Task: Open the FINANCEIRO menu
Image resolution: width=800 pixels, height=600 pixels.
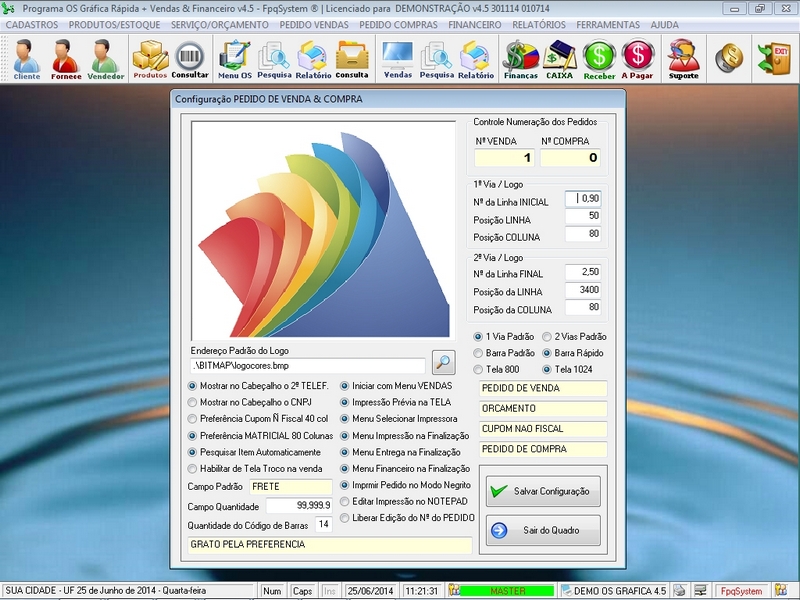Action: pyautogui.click(x=474, y=24)
